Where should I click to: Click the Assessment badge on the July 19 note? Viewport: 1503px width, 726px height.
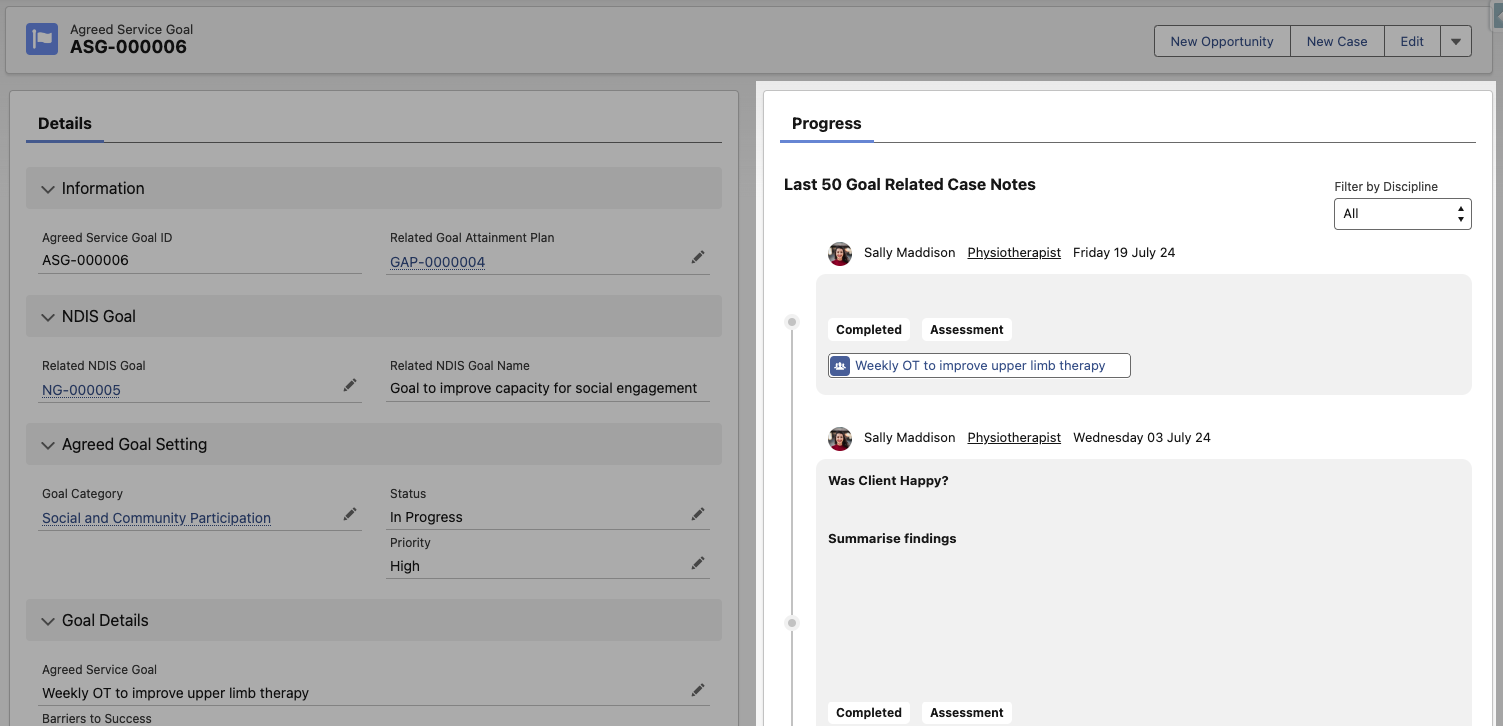click(966, 329)
